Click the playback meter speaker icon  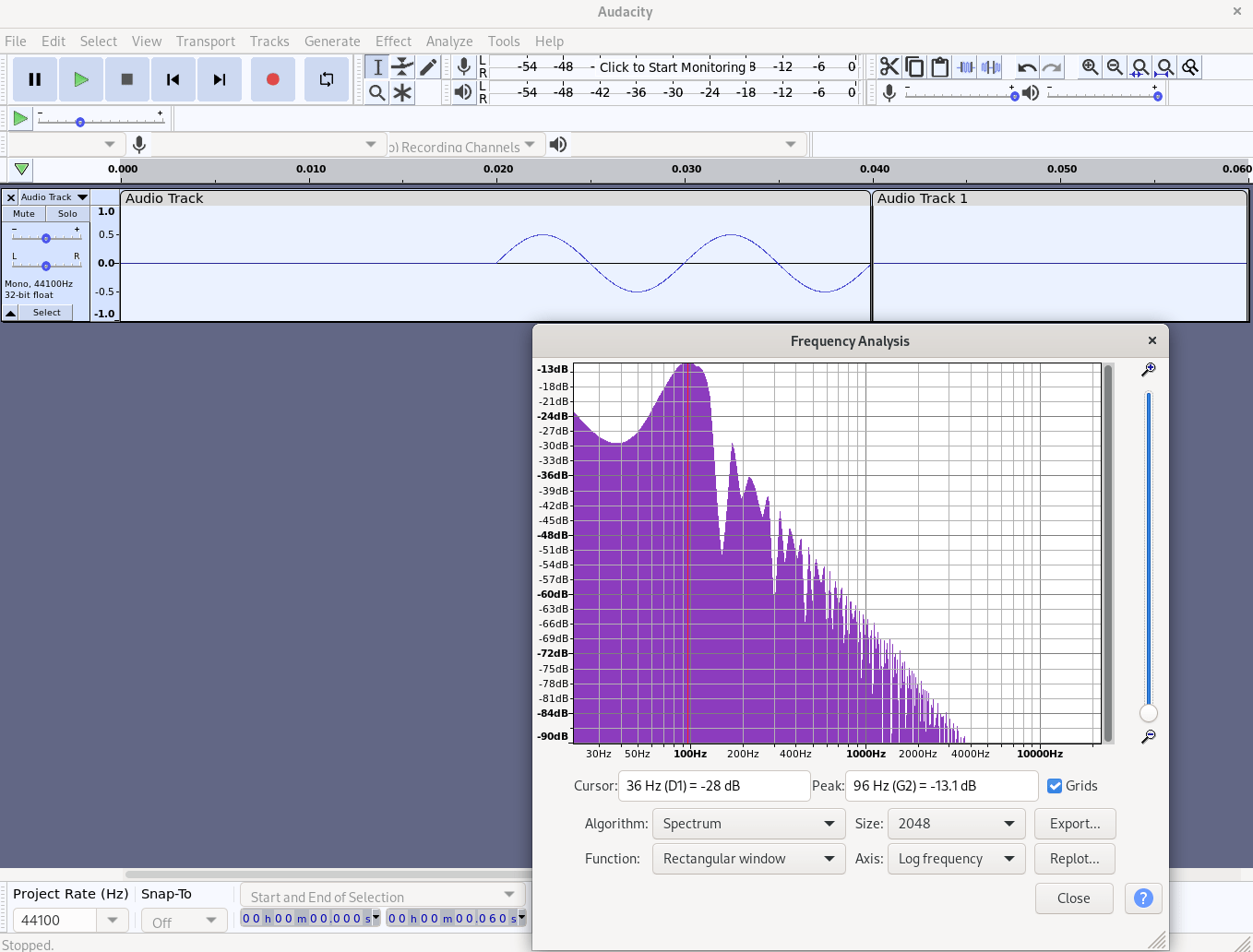463,92
